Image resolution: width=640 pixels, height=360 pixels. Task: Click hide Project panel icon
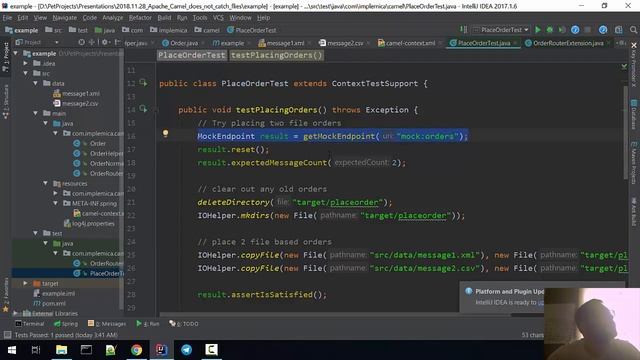coord(118,42)
